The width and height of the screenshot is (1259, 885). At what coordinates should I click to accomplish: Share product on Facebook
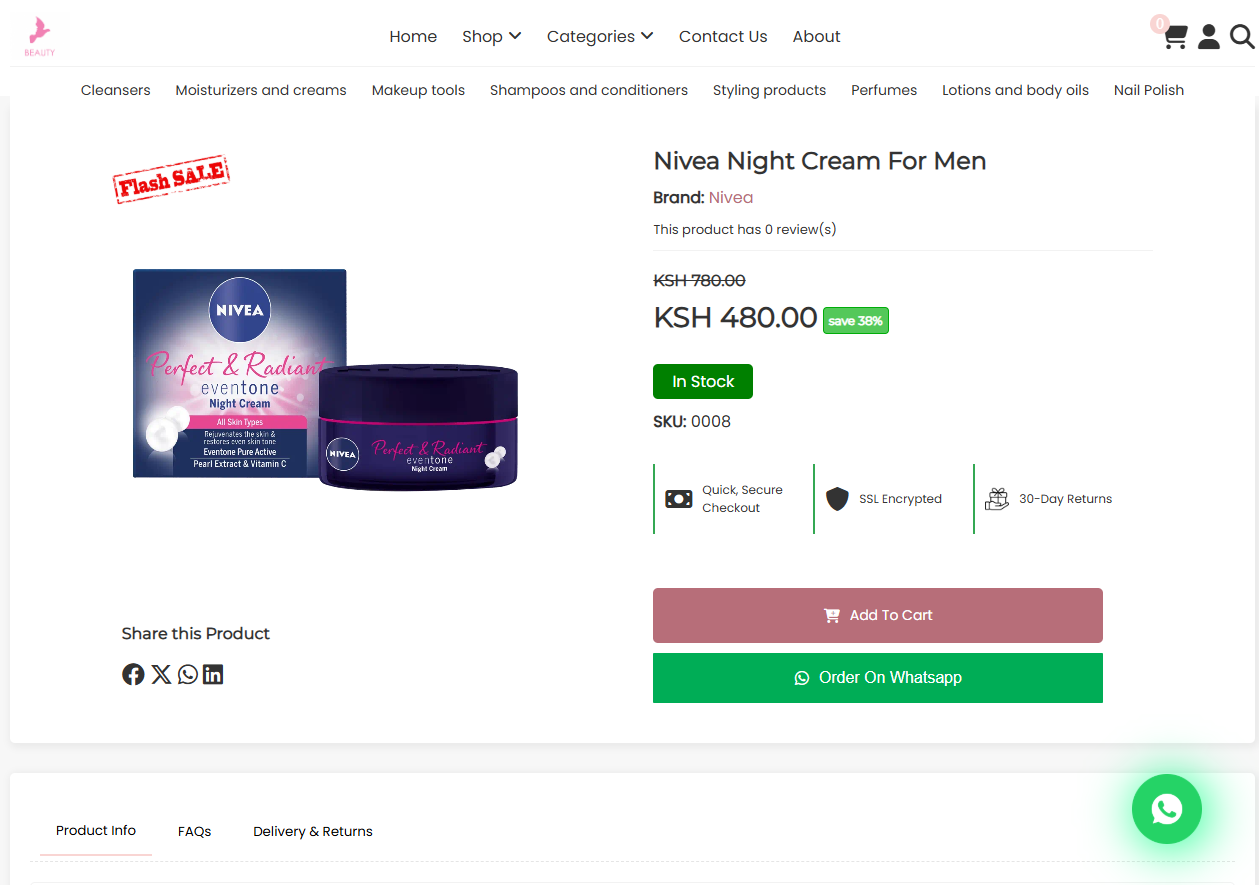133,674
